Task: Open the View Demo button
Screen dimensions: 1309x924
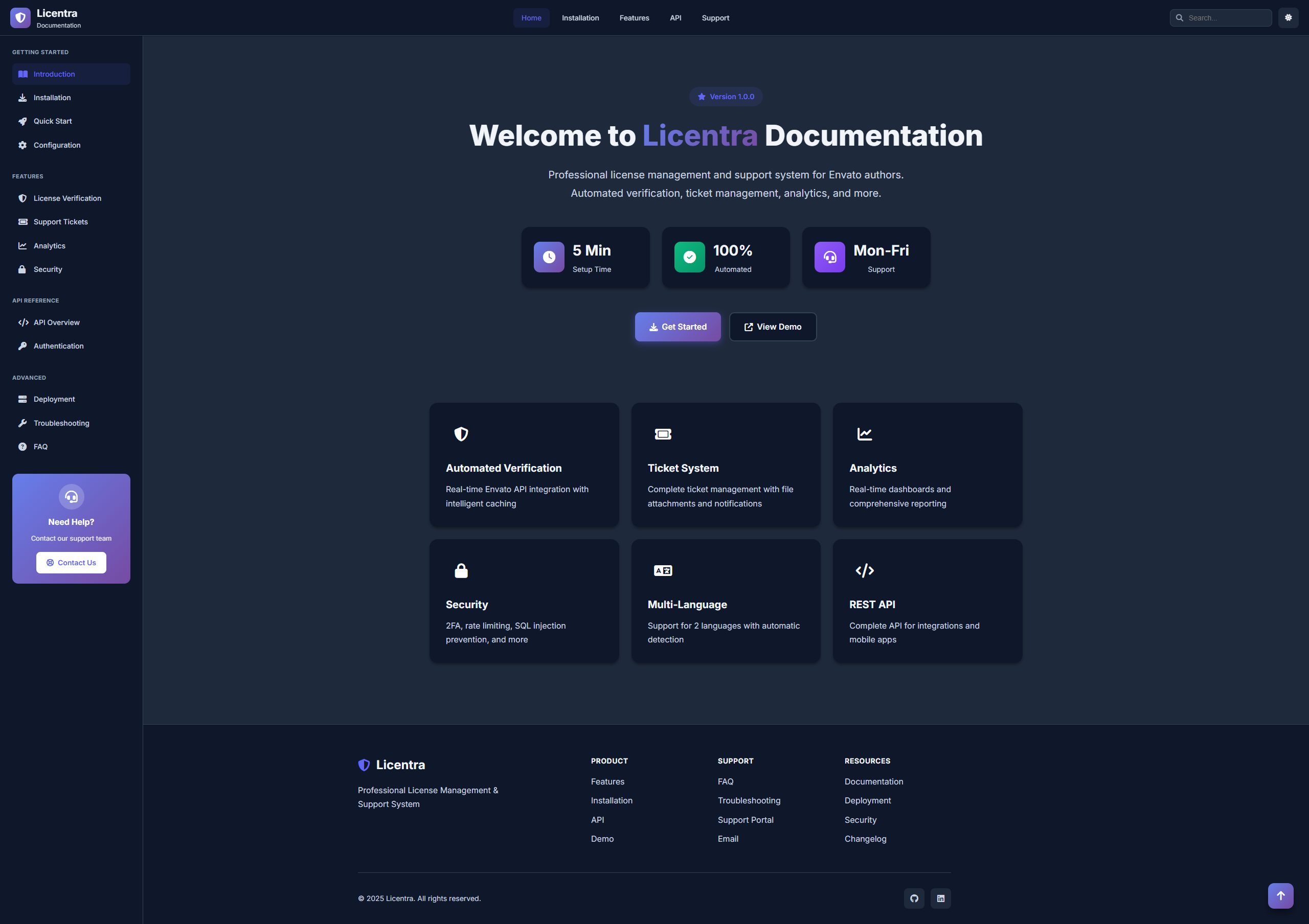Action: click(x=773, y=327)
